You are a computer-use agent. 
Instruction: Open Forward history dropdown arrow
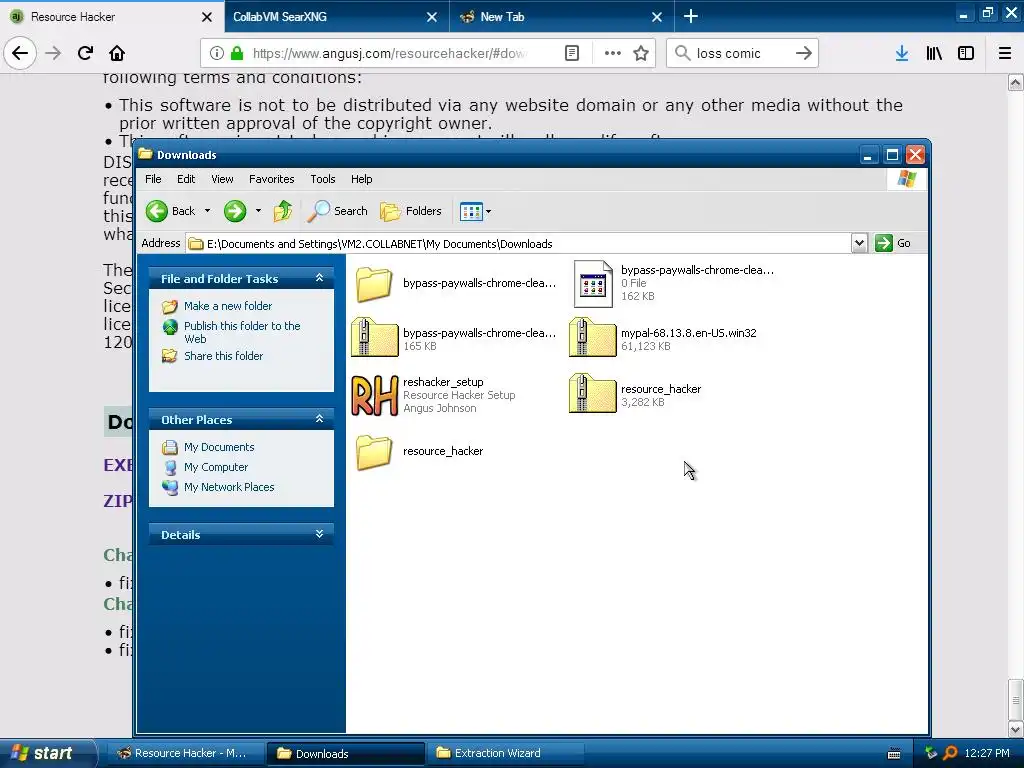[258, 211]
